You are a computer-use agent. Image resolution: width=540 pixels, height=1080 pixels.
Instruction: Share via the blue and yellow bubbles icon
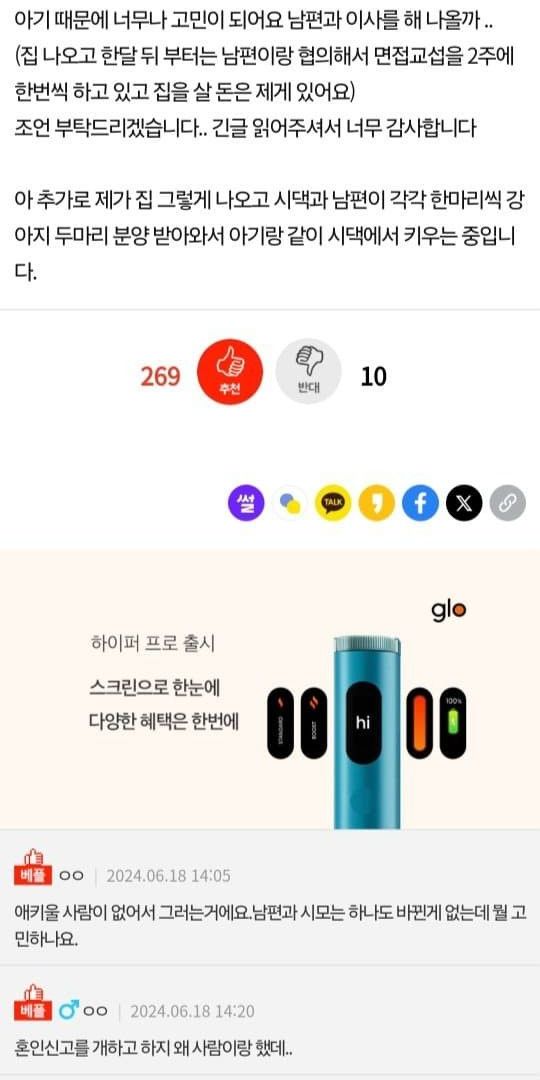[x=290, y=503]
